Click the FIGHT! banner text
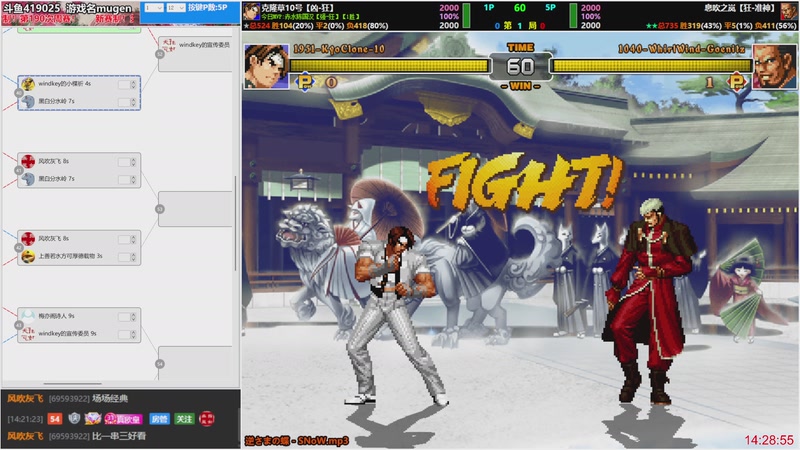Screen dimensions: 800x450 pyautogui.click(x=524, y=183)
